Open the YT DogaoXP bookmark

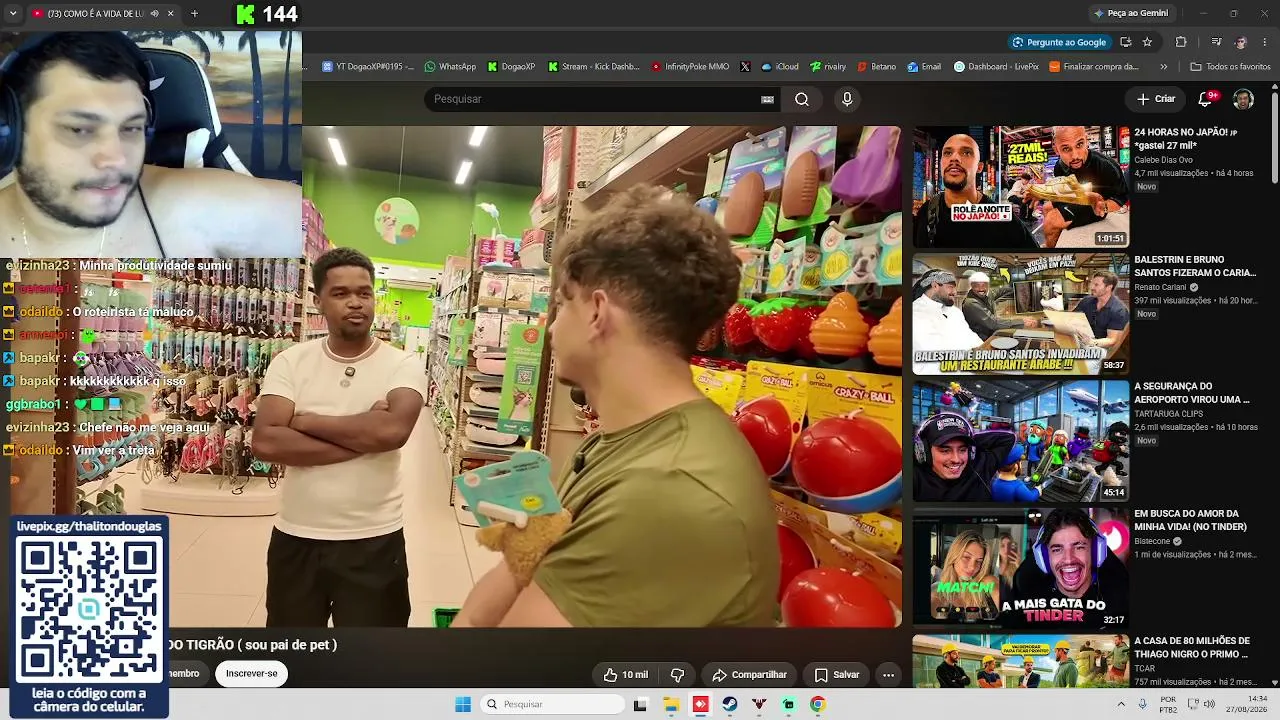coord(368,67)
